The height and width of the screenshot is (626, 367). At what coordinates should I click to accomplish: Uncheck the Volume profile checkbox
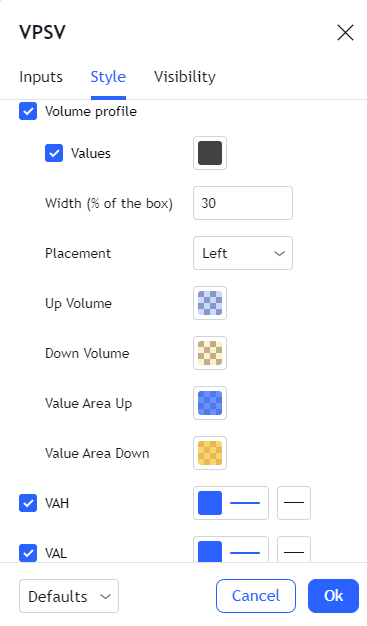28,111
